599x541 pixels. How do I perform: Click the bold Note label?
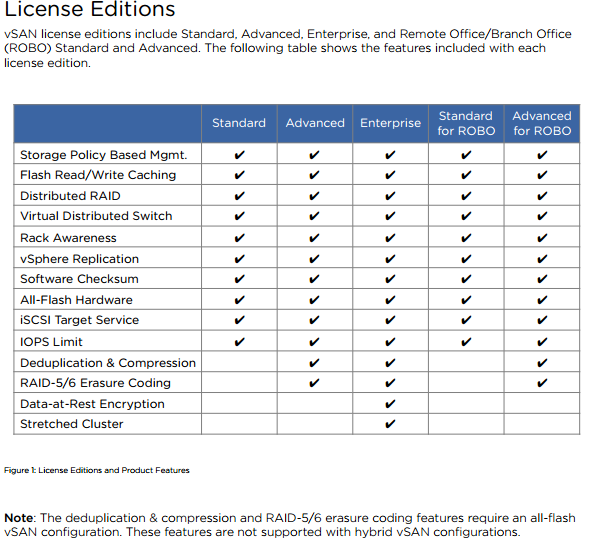(x=19, y=518)
